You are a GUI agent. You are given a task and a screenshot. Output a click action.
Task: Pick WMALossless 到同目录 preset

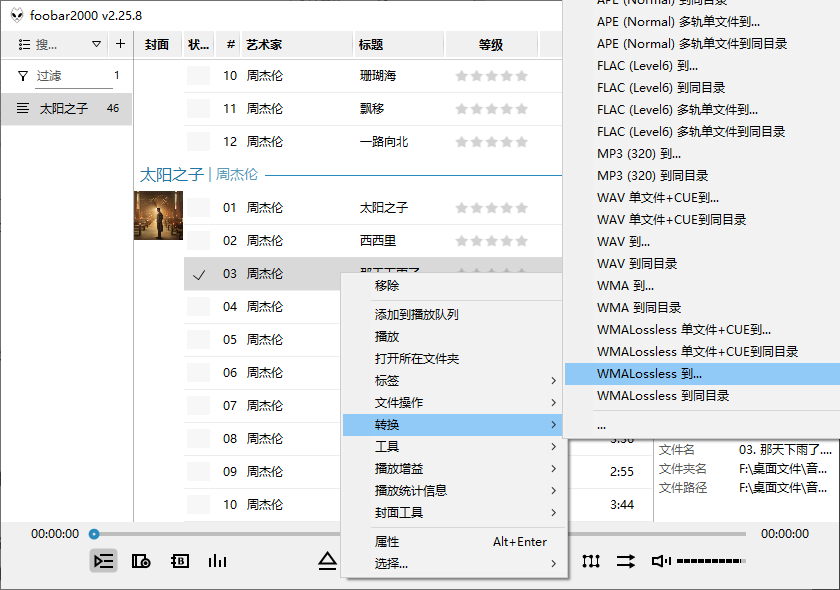click(702, 395)
